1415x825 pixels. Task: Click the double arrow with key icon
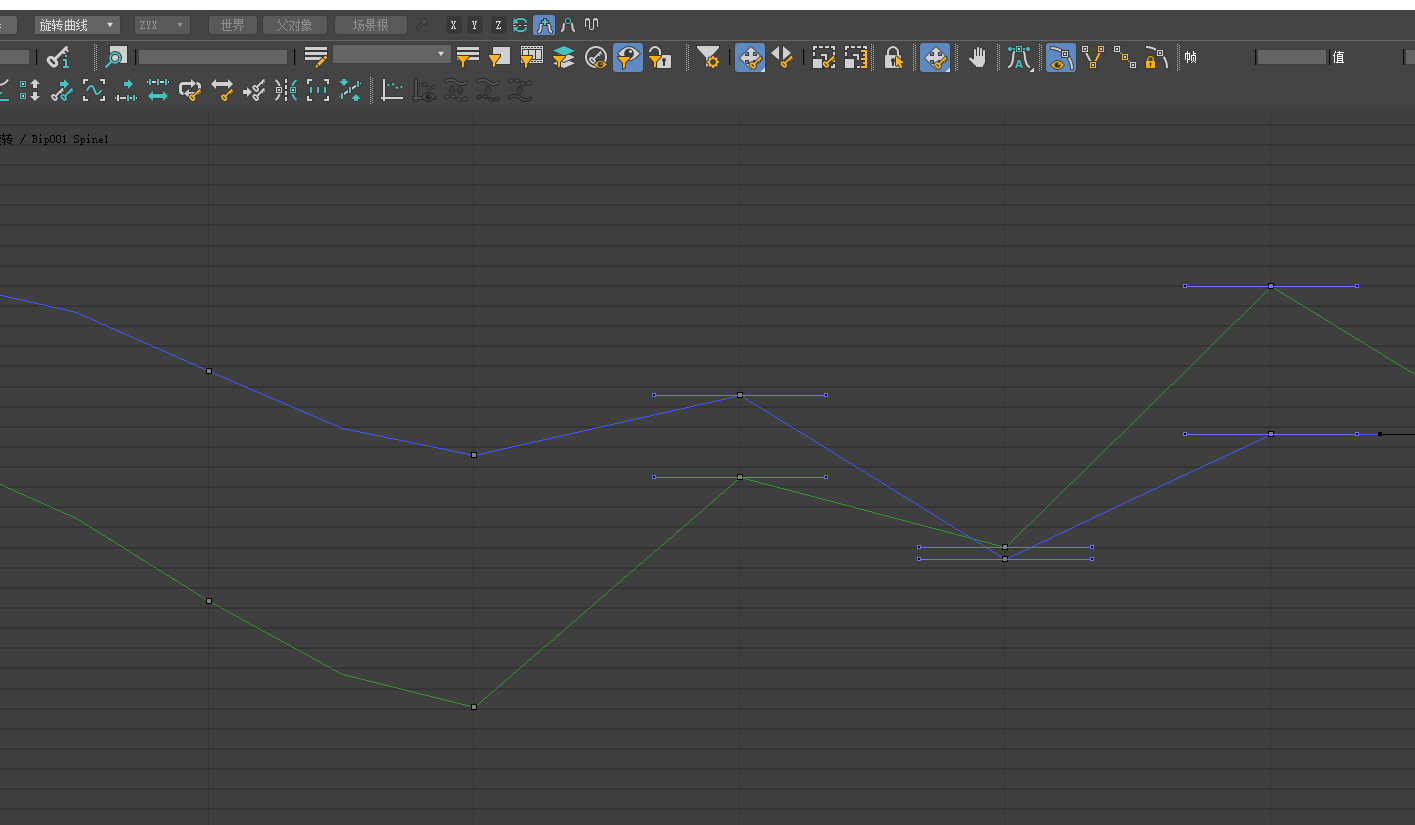222,91
